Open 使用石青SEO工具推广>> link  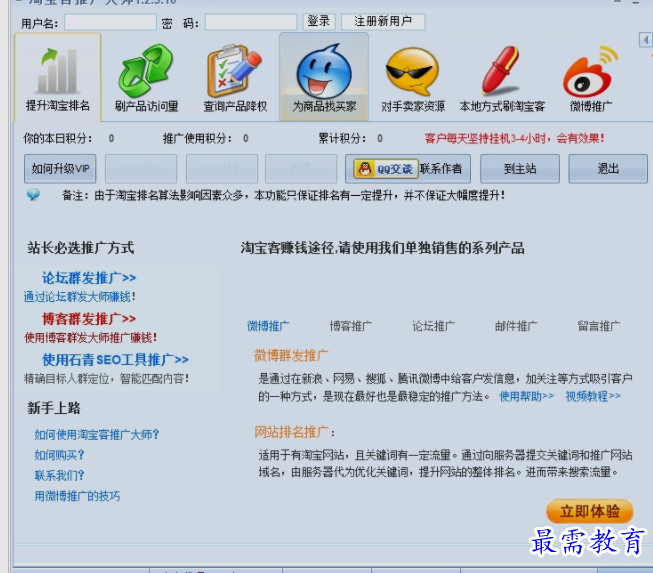[x=115, y=359]
